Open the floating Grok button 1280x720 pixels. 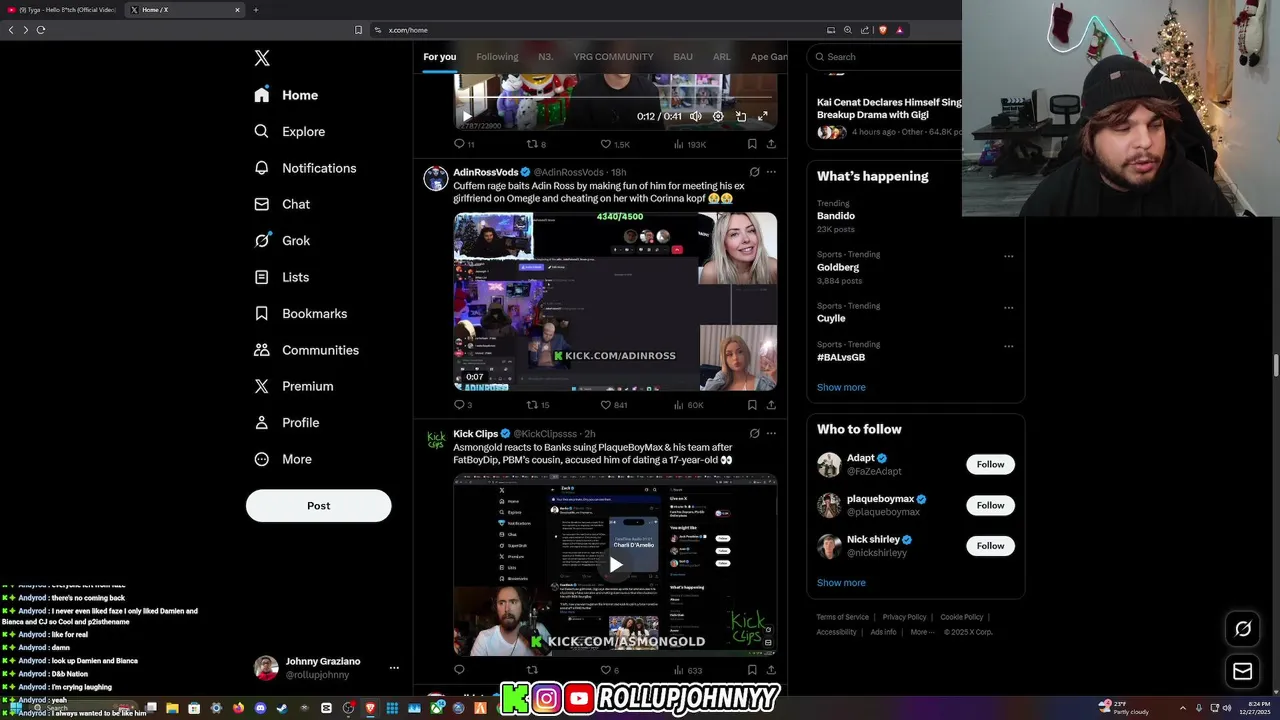coord(1243,629)
